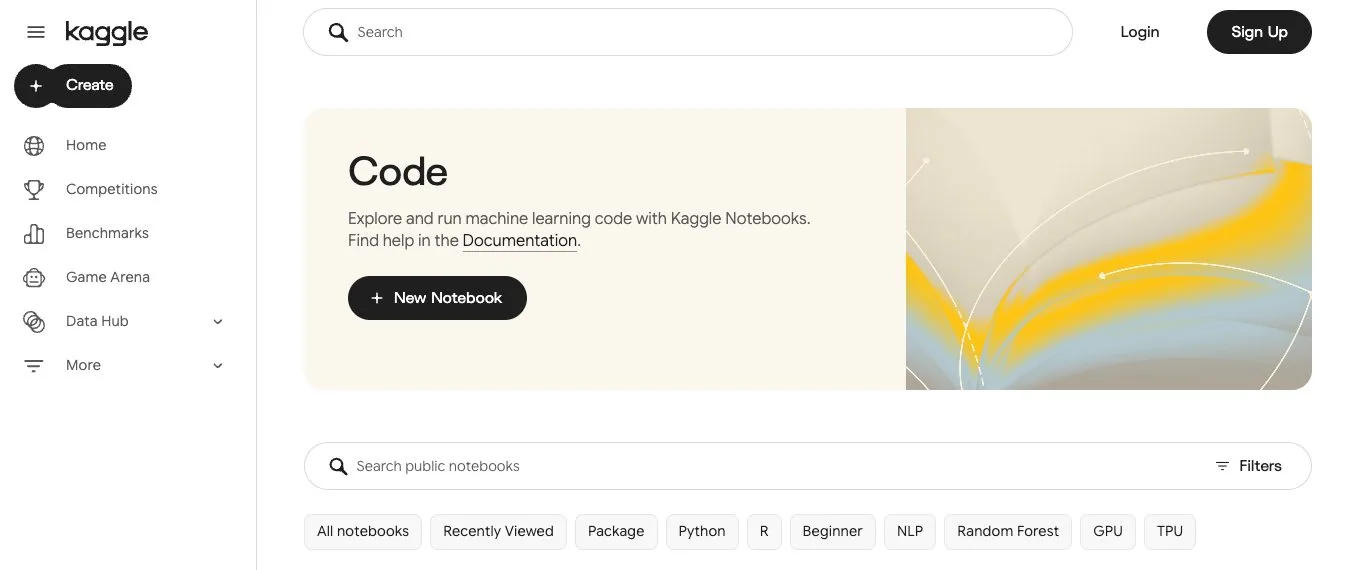Click the Game Arena robot icon
Viewport: 1360px width, 570px height.
[34, 278]
